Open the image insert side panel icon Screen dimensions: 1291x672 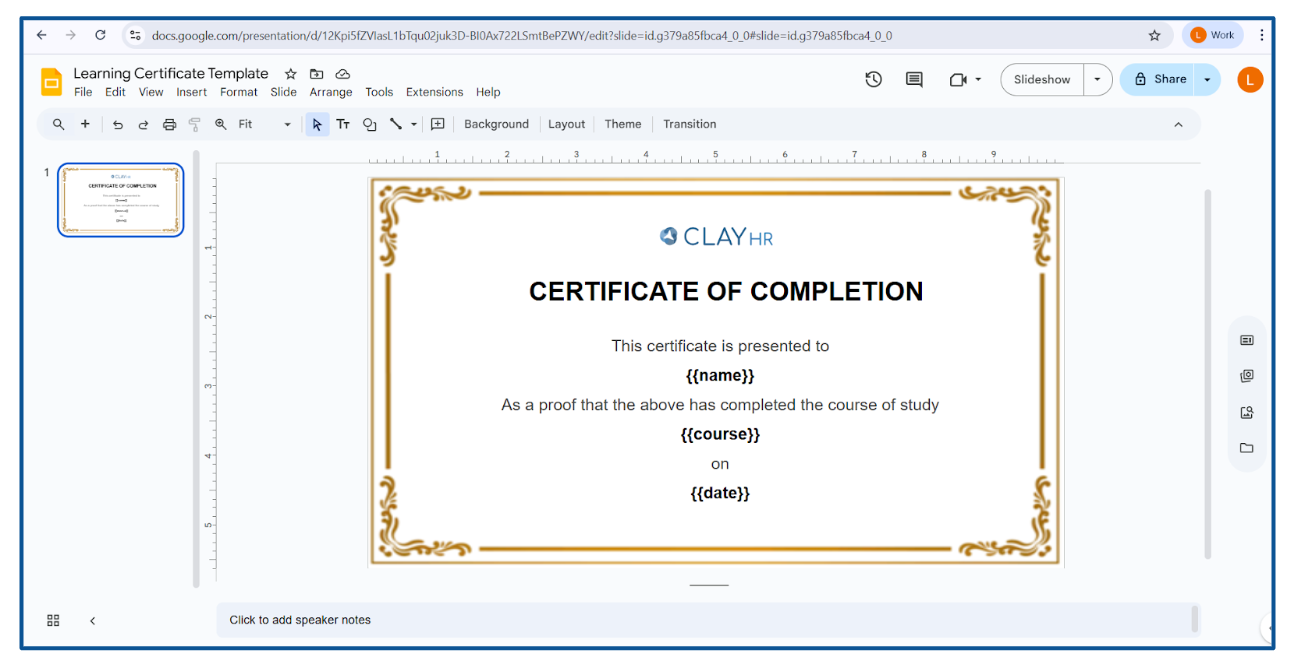pyautogui.click(x=1246, y=412)
